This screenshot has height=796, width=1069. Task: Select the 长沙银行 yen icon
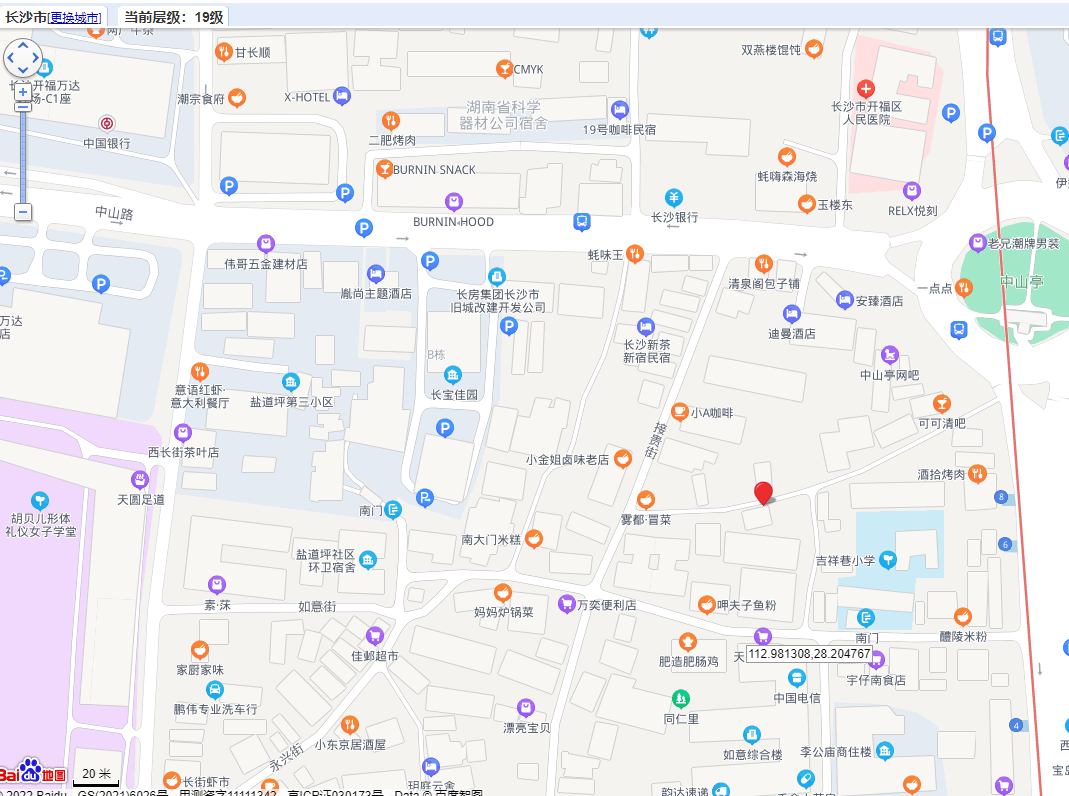[x=674, y=197]
